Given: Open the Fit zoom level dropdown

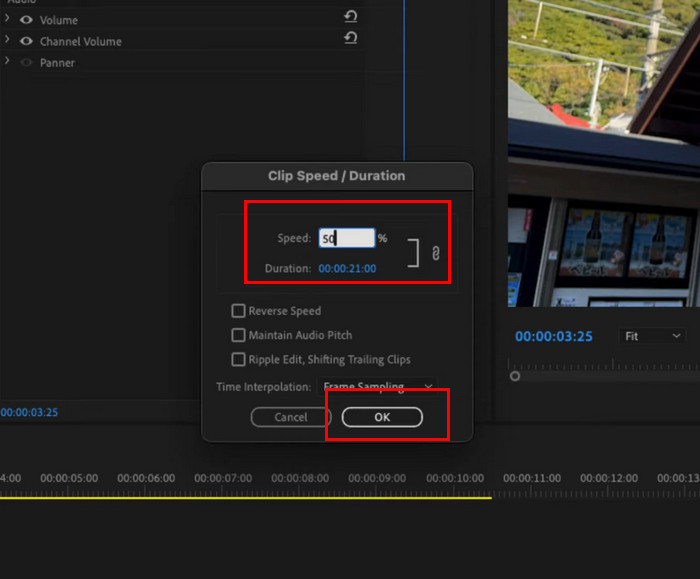Looking at the screenshot, I should (652, 336).
